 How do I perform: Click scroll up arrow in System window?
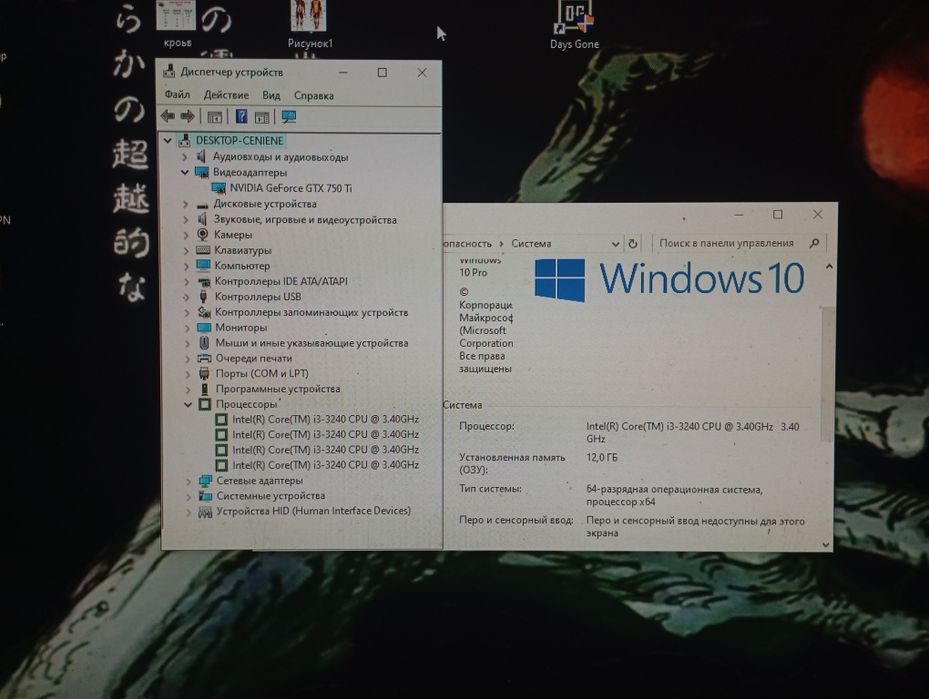tap(829, 267)
